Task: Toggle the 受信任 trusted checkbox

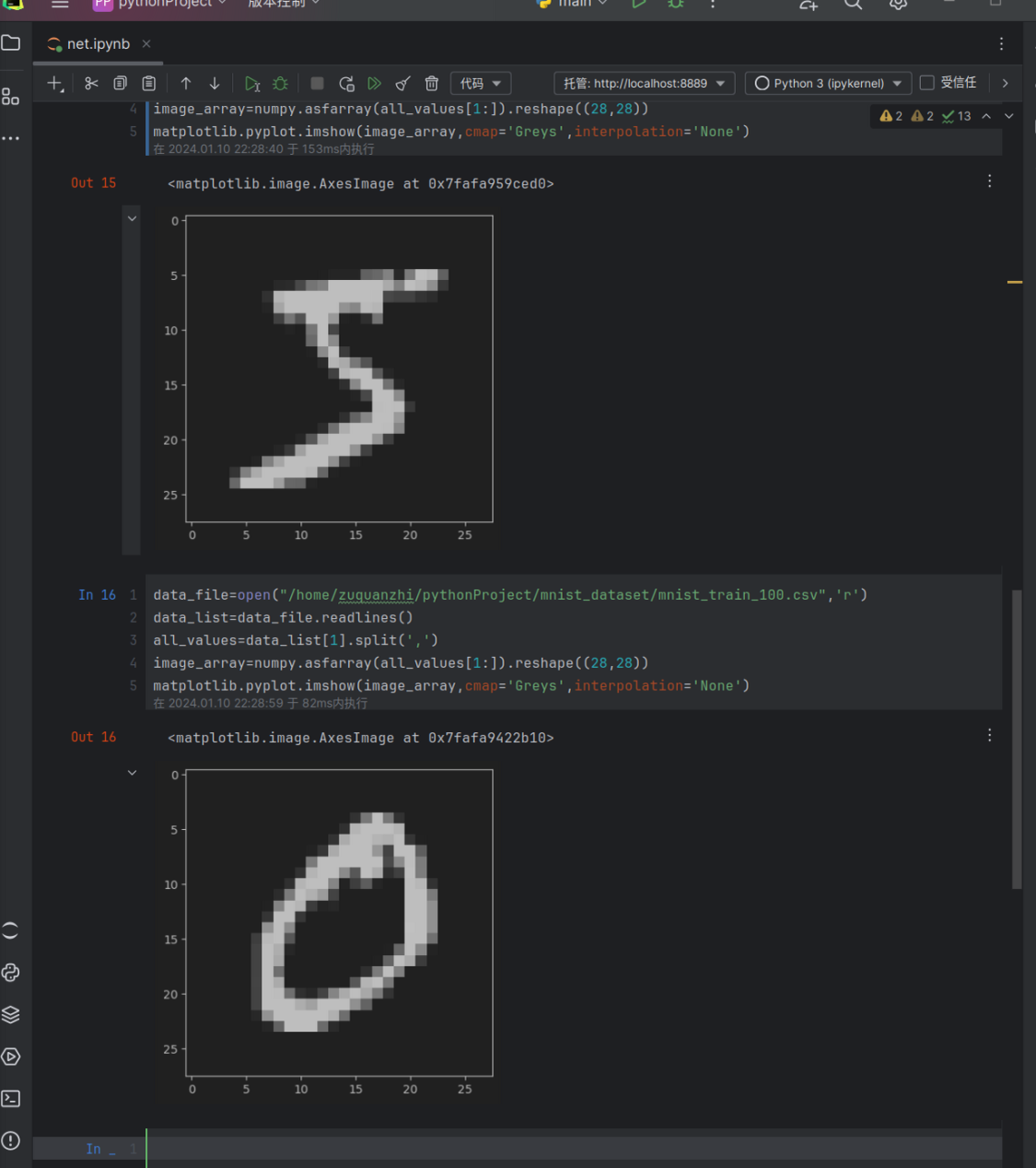Action: [927, 83]
